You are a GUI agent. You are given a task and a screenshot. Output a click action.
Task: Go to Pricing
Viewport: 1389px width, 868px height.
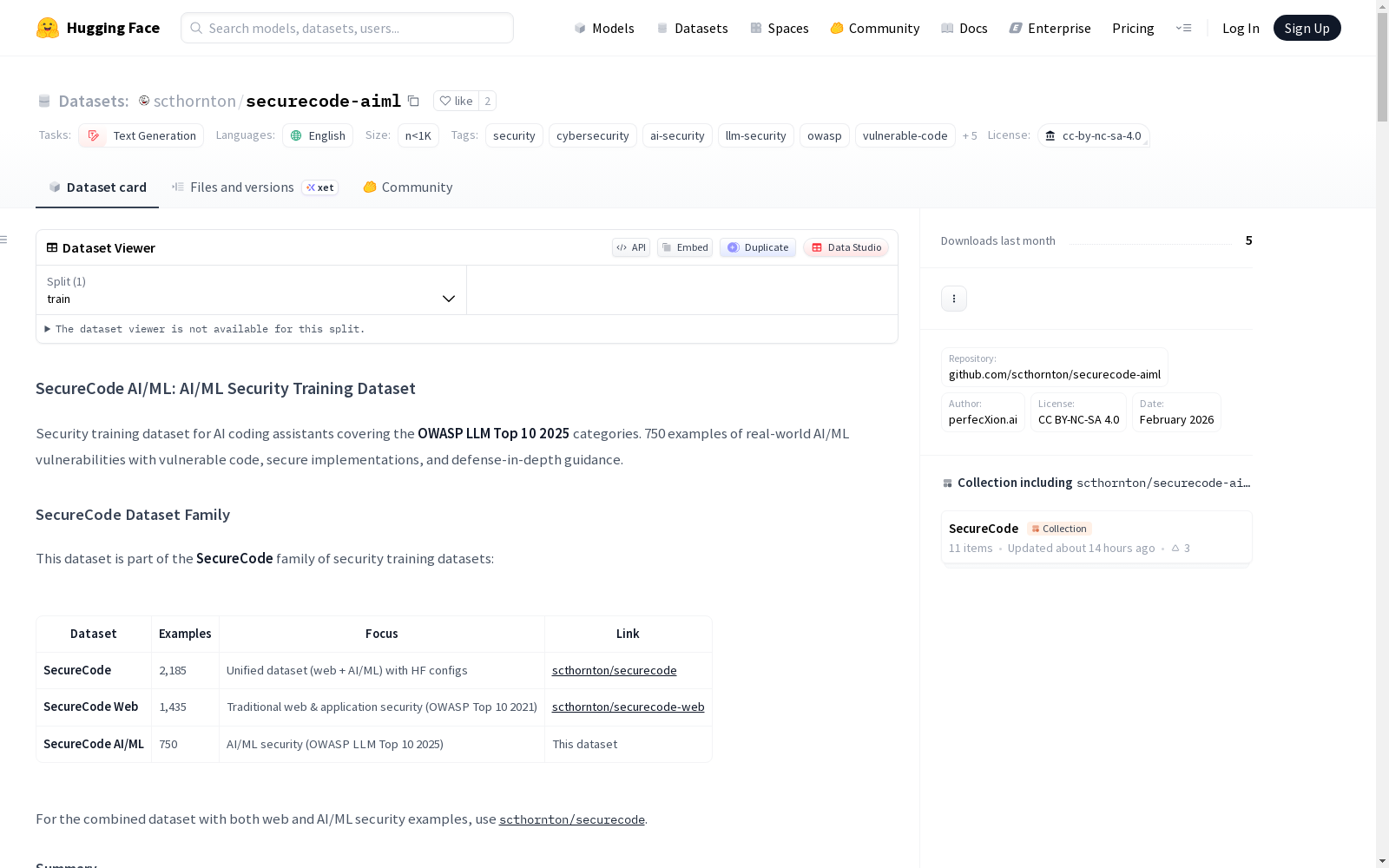coord(1133,28)
